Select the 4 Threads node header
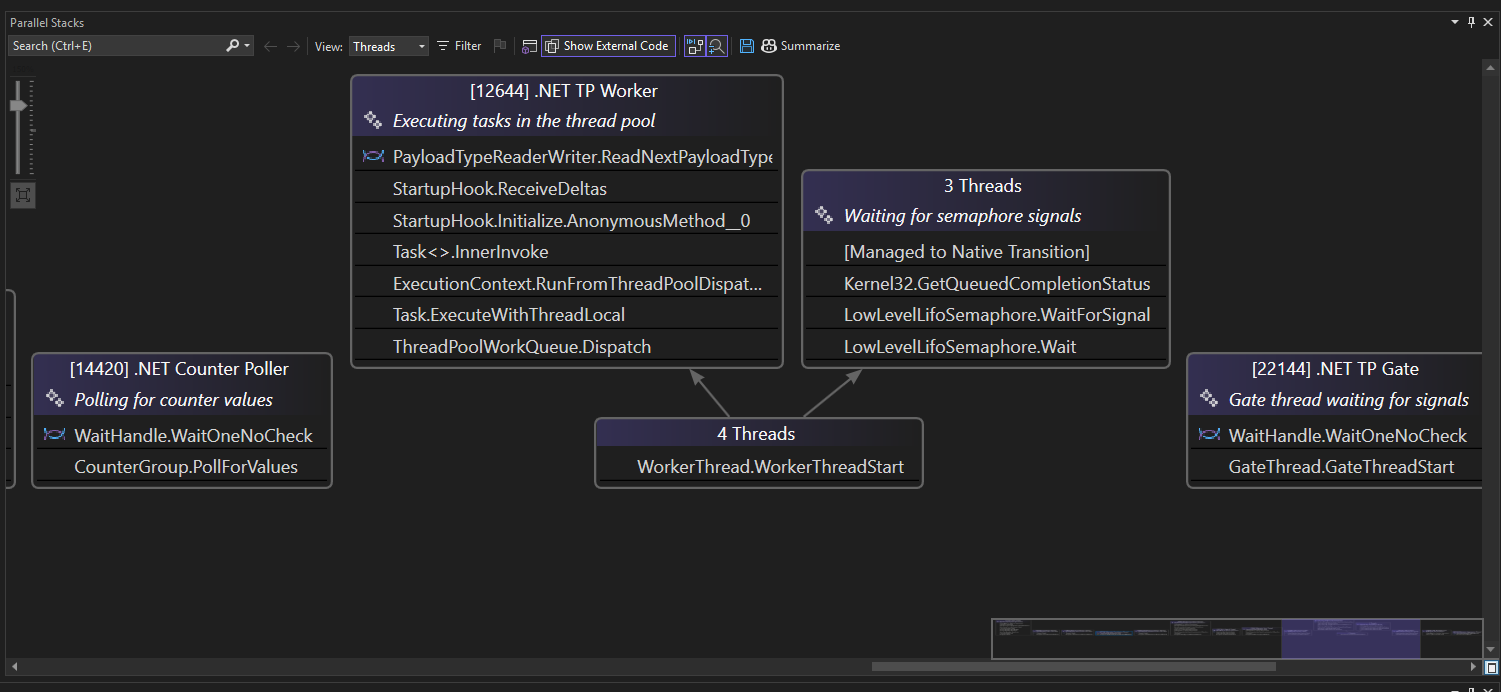Viewport: 1501px width, 692px height. (x=756, y=434)
